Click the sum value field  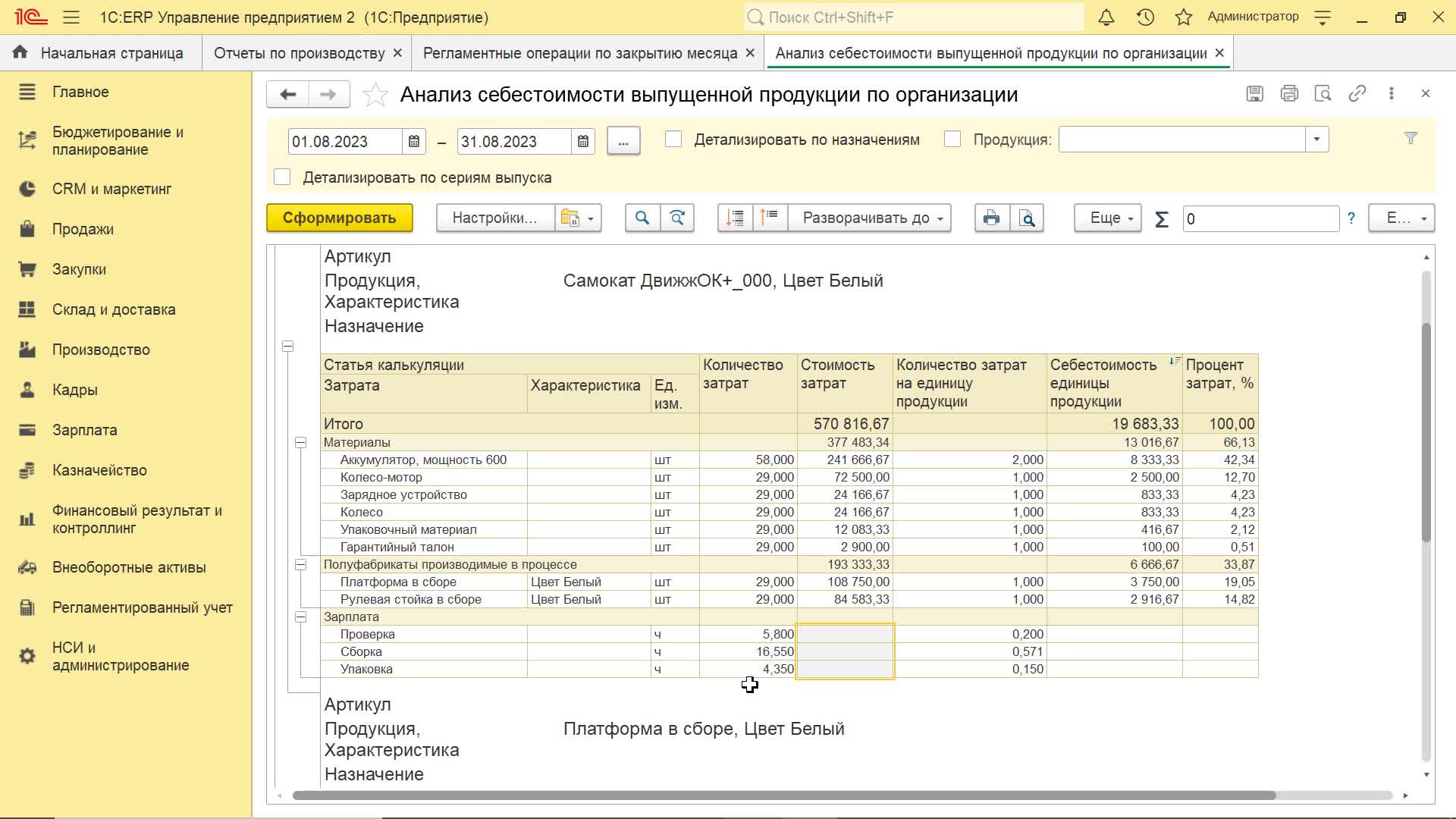click(x=1260, y=218)
